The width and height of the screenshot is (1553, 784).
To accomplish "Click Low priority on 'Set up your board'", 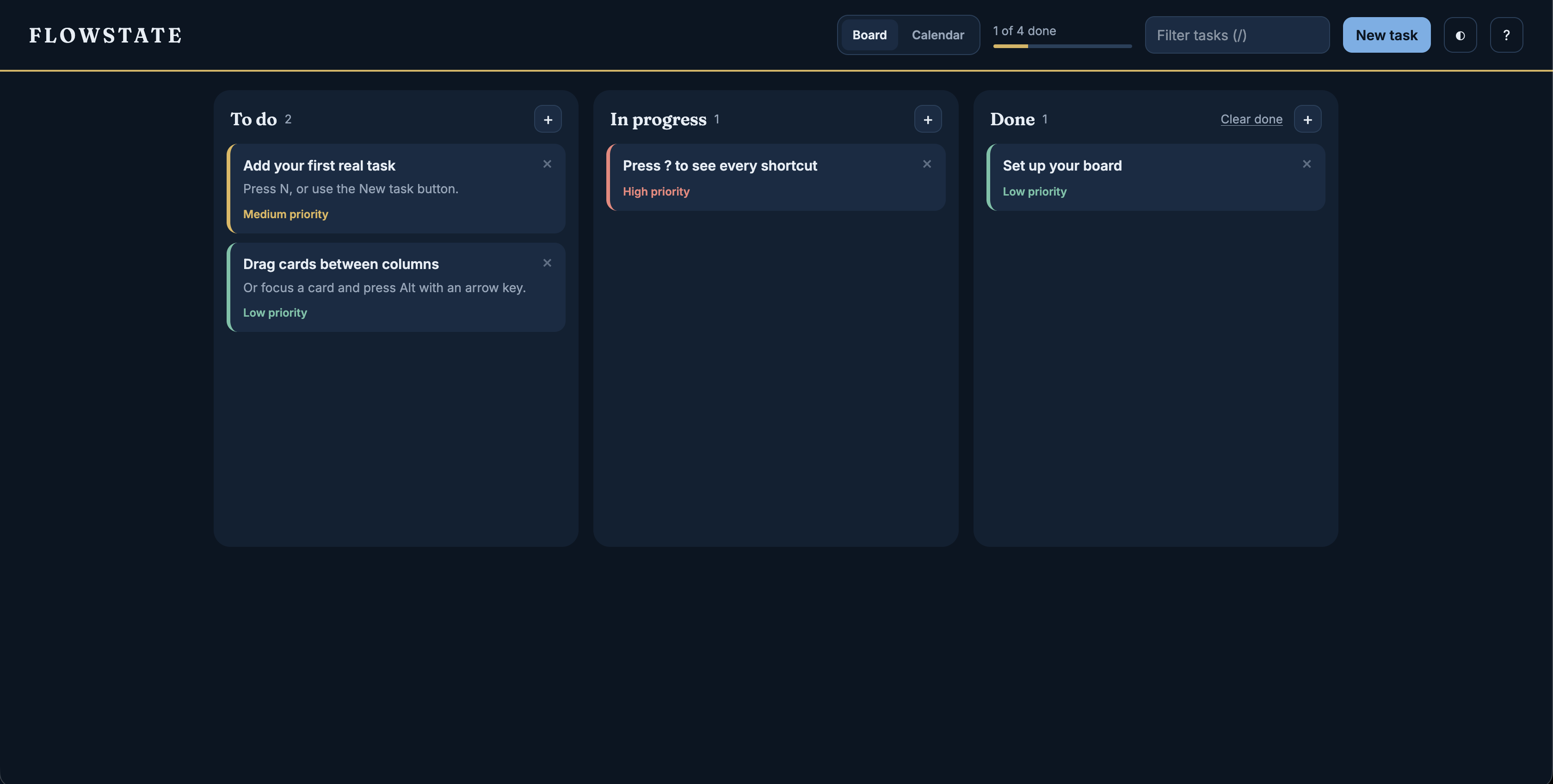I will coord(1035,192).
